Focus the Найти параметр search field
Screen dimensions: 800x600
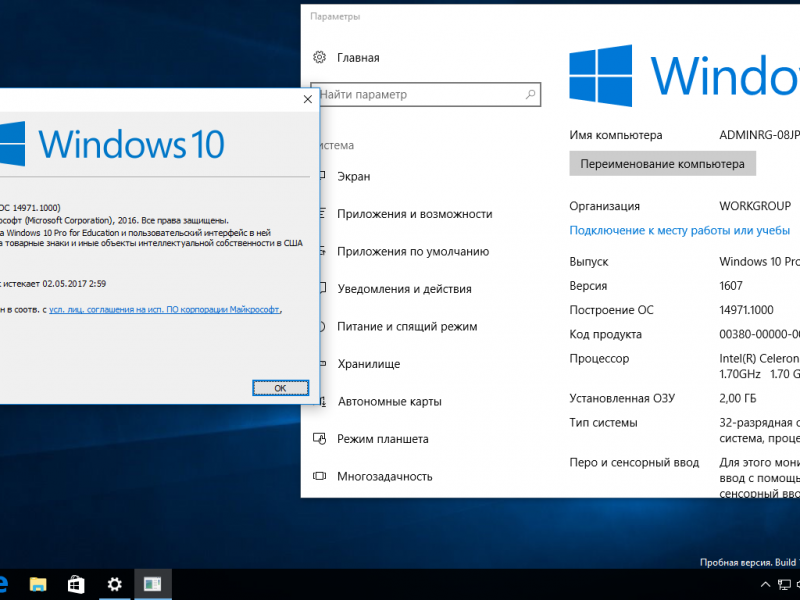click(x=426, y=94)
